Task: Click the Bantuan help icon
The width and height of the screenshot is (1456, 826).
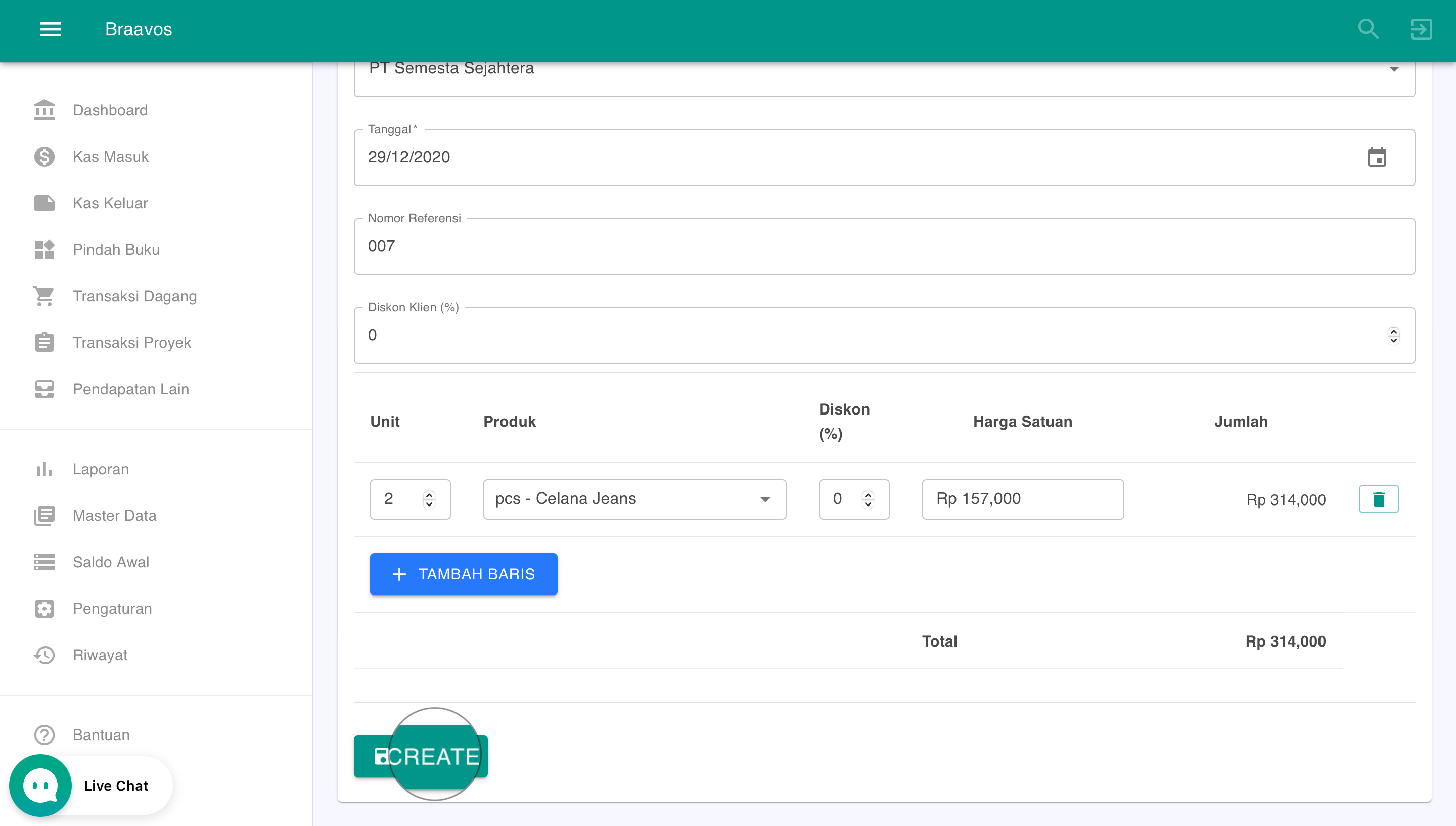Action: pyautogui.click(x=44, y=735)
